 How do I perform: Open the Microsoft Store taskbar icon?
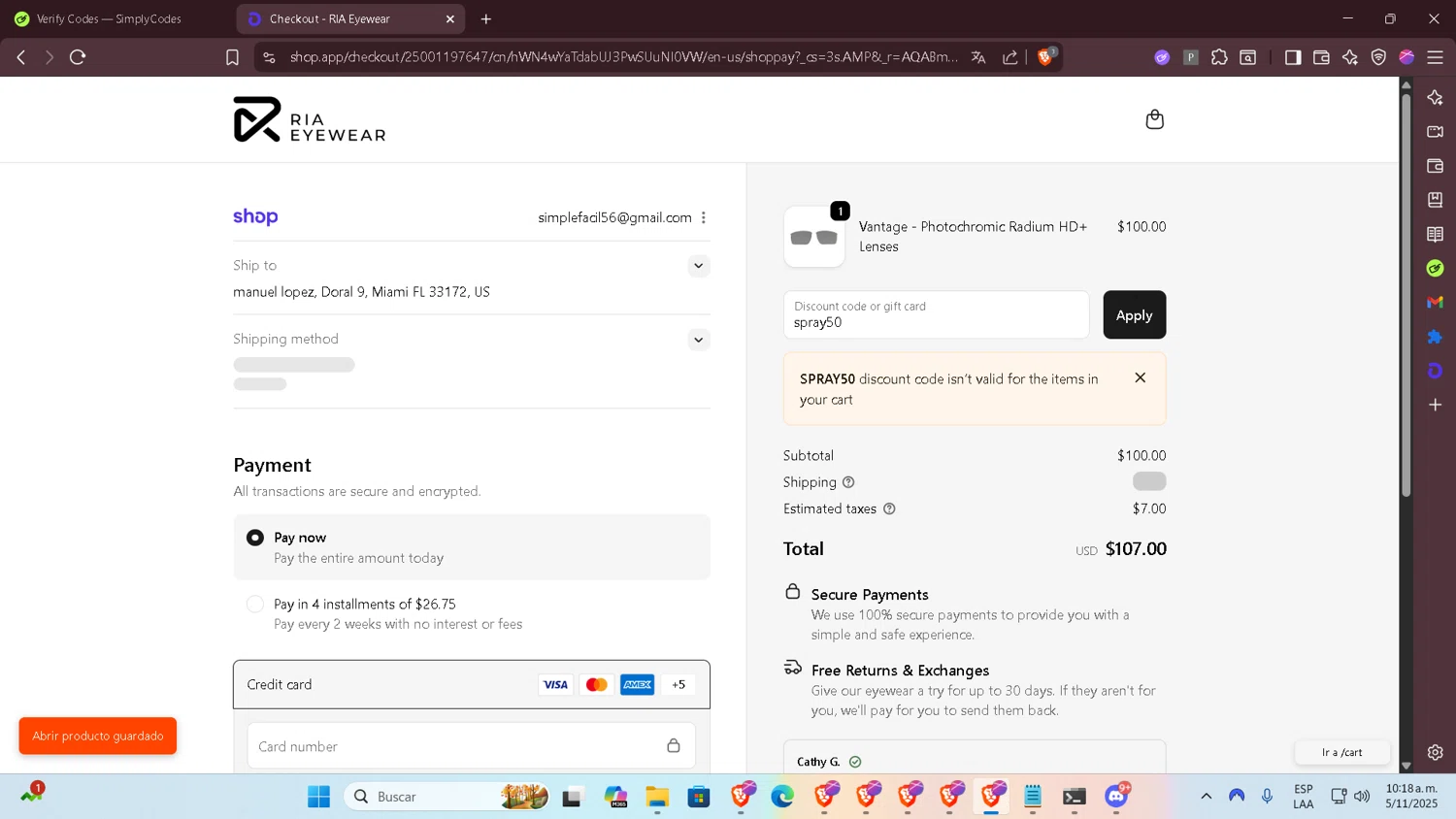pyautogui.click(x=699, y=797)
